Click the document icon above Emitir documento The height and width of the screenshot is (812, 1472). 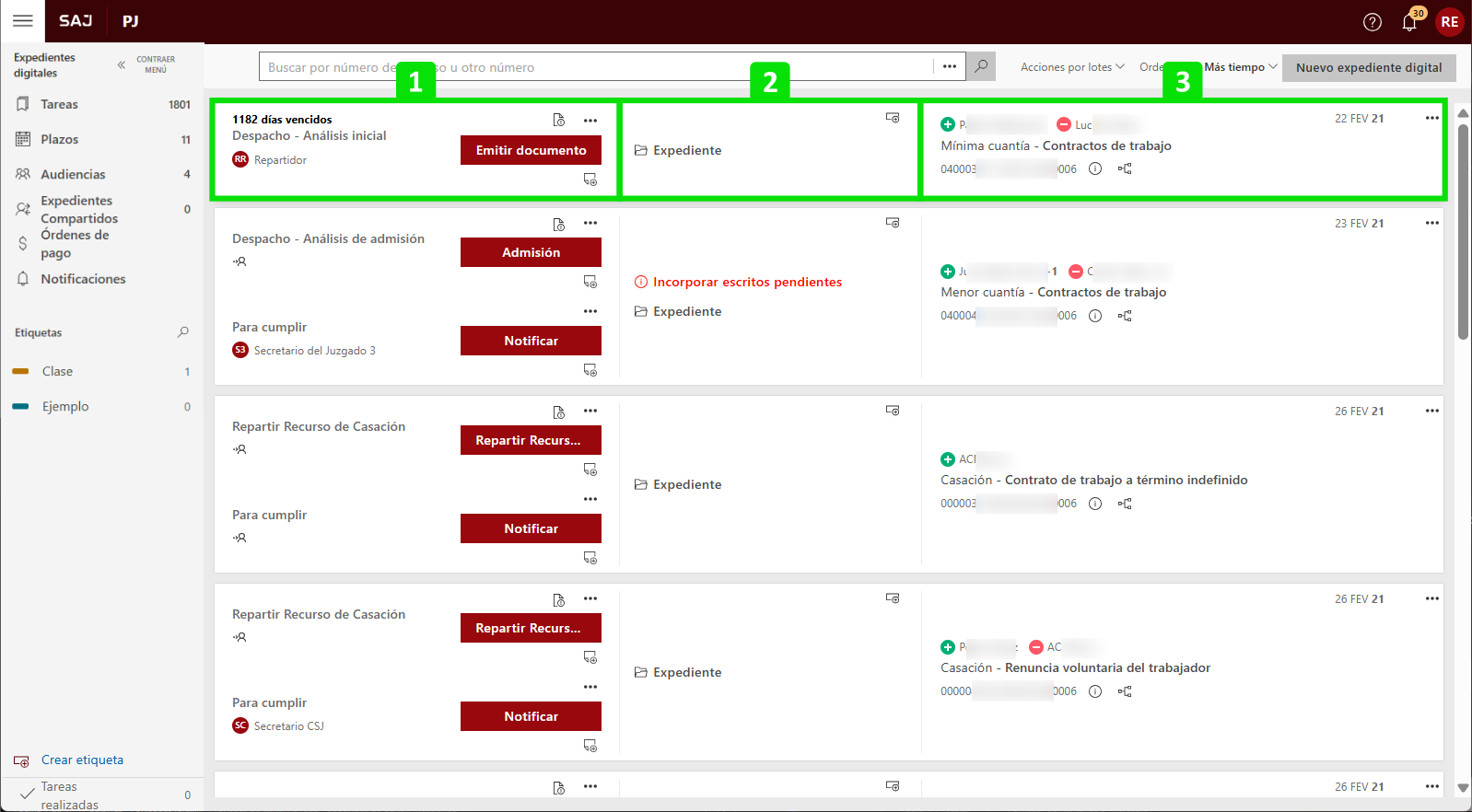pos(558,120)
